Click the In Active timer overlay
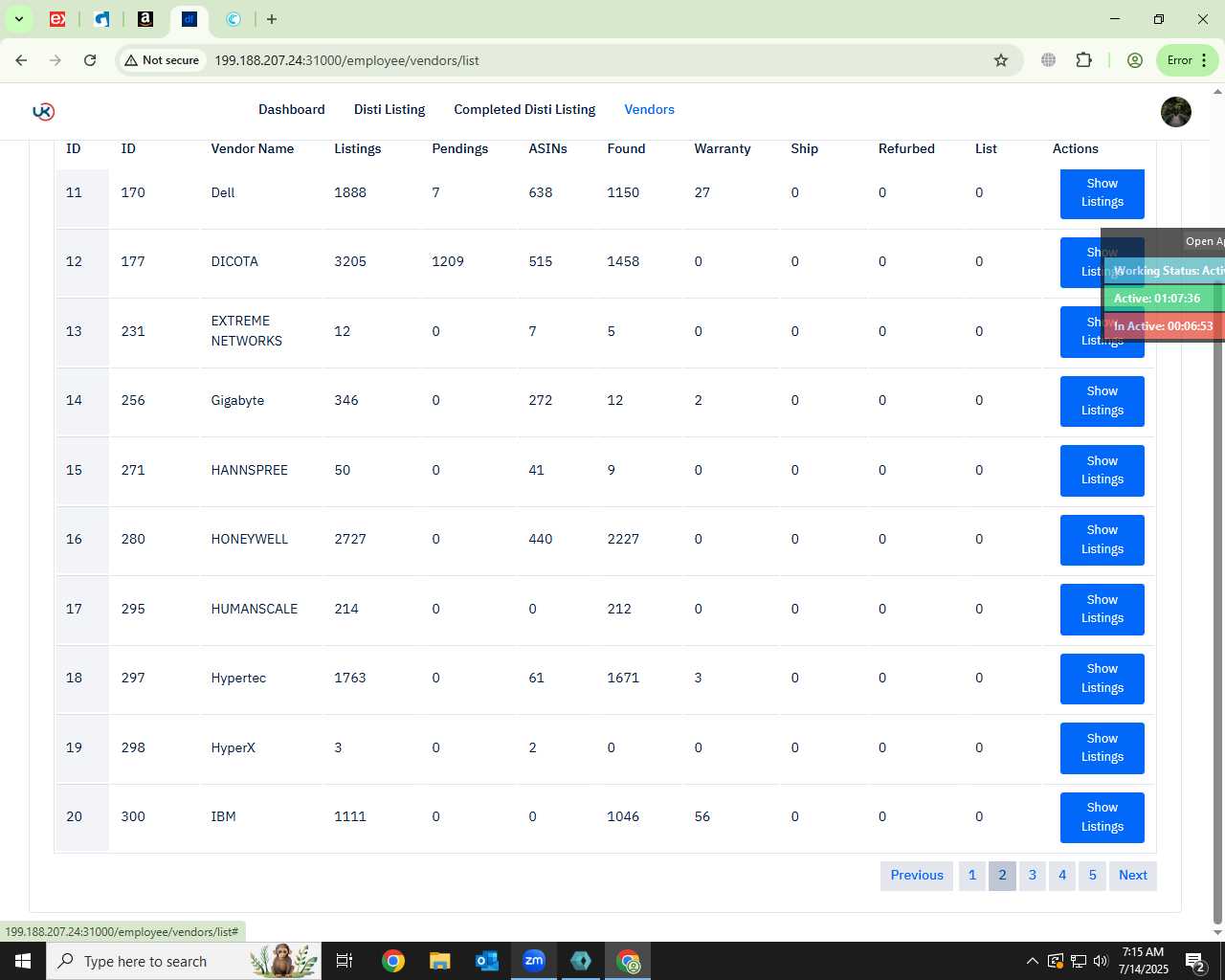The width and height of the screenshot is (1225, 980). coord(1164,326)
